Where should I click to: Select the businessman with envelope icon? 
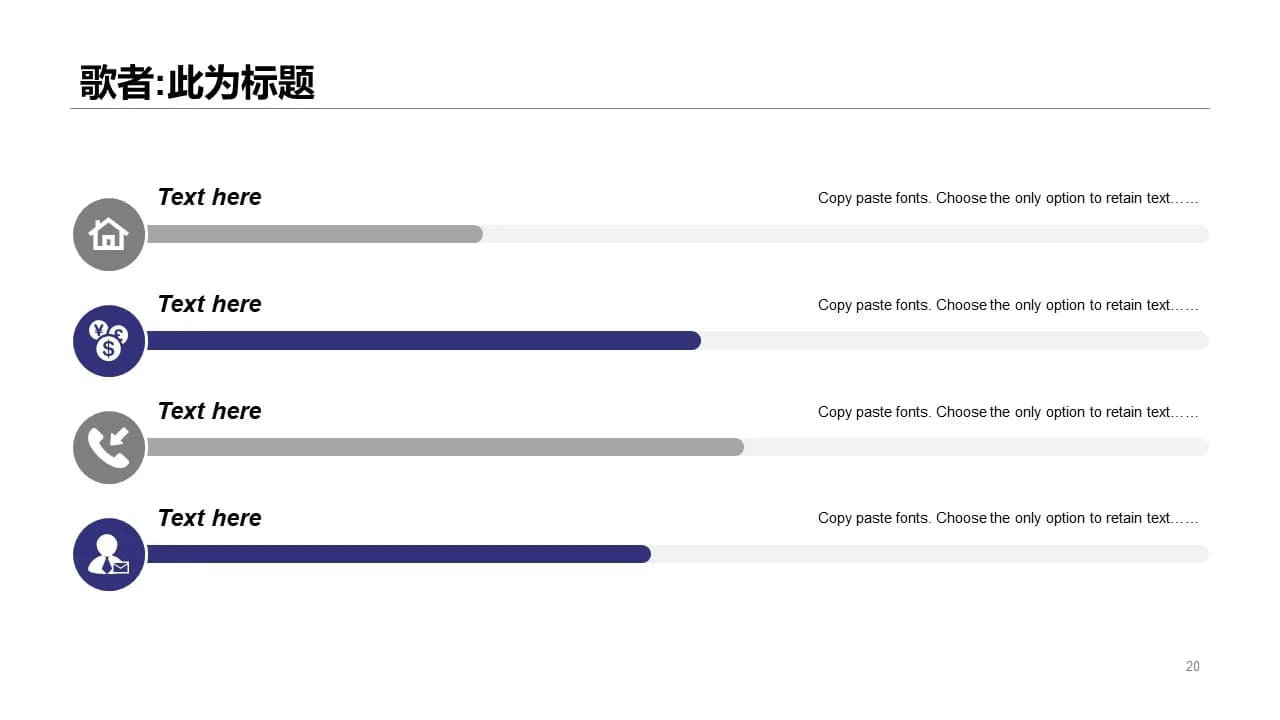click(x=109, y=554)
